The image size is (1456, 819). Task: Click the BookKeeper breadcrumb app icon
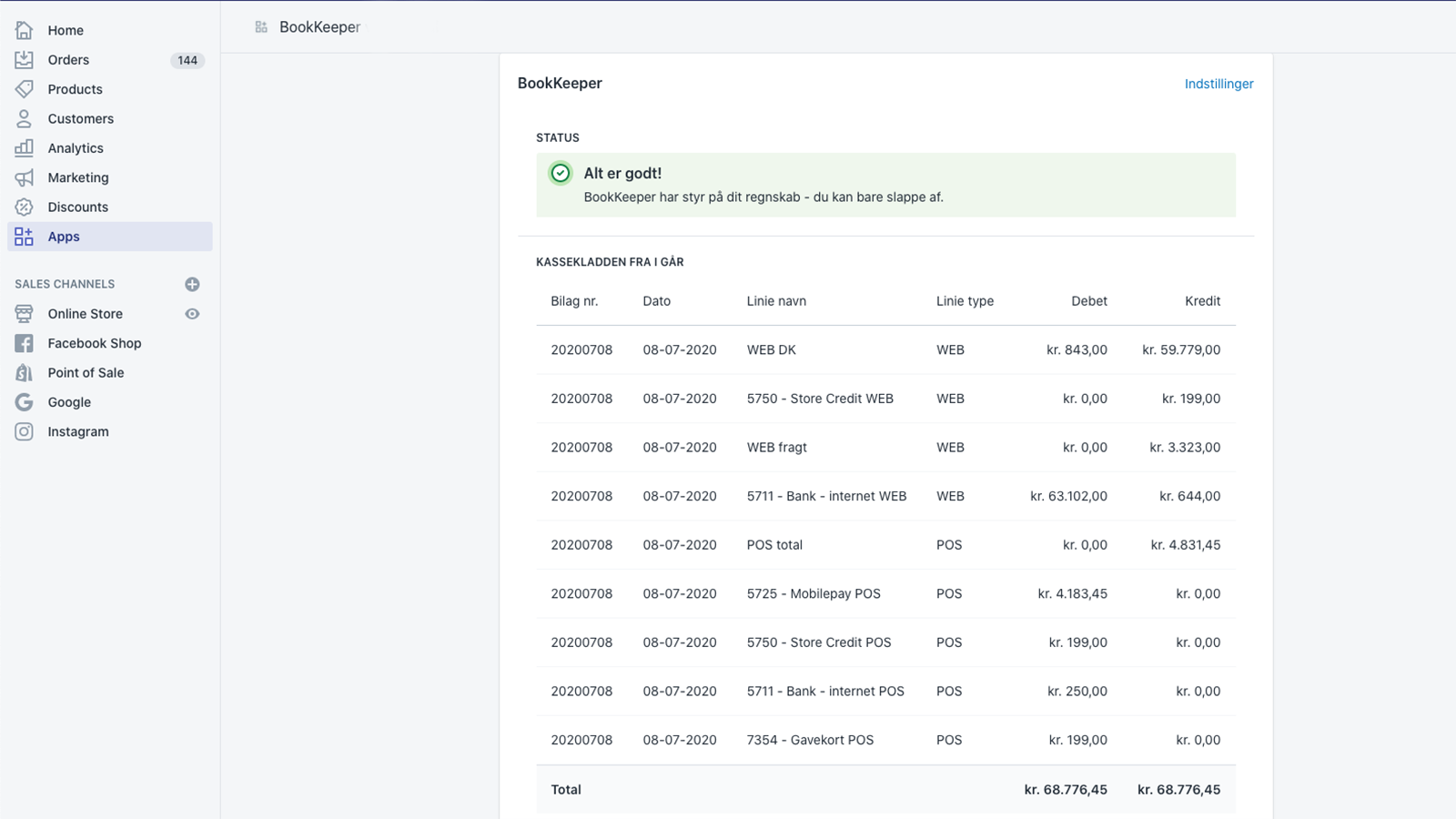coord(261,27)
